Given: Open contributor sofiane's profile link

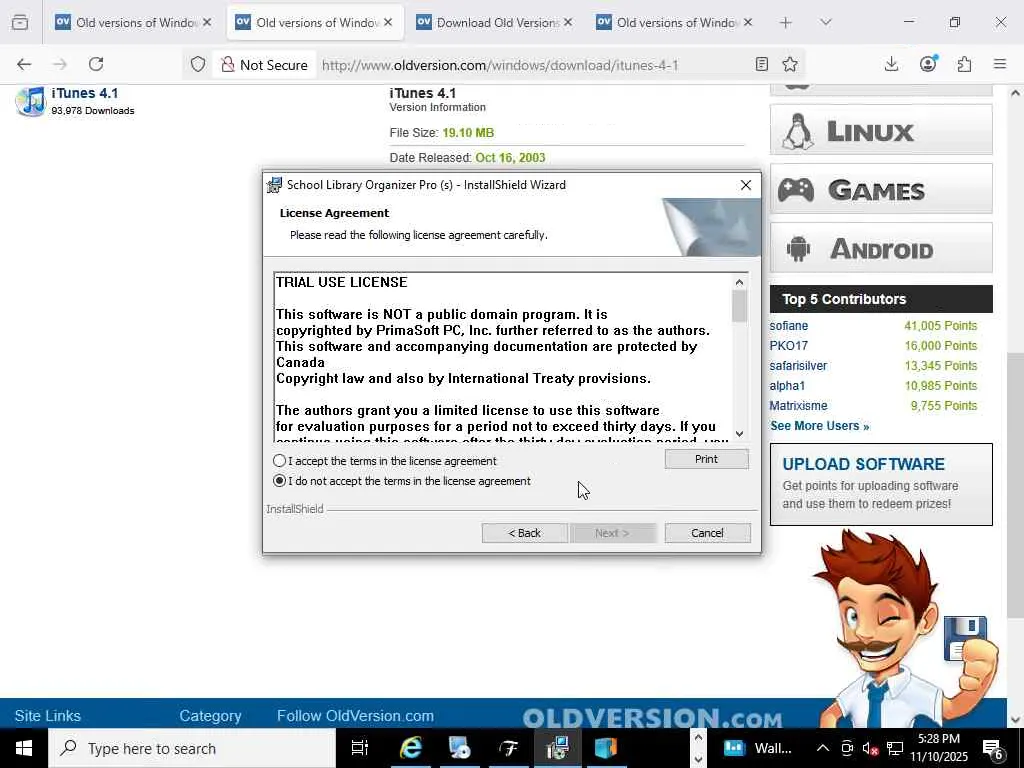Looking at the screenshot, I should pyautogui.click(x=788, y=326).
